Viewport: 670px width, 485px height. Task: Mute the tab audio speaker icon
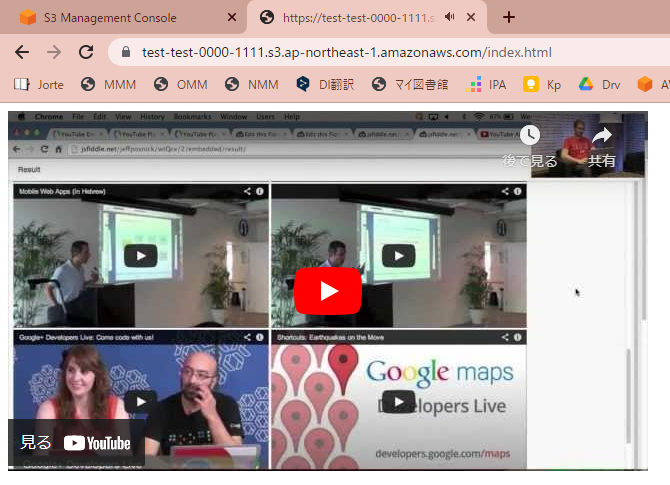pyautogui.click(x=450, y=17)
